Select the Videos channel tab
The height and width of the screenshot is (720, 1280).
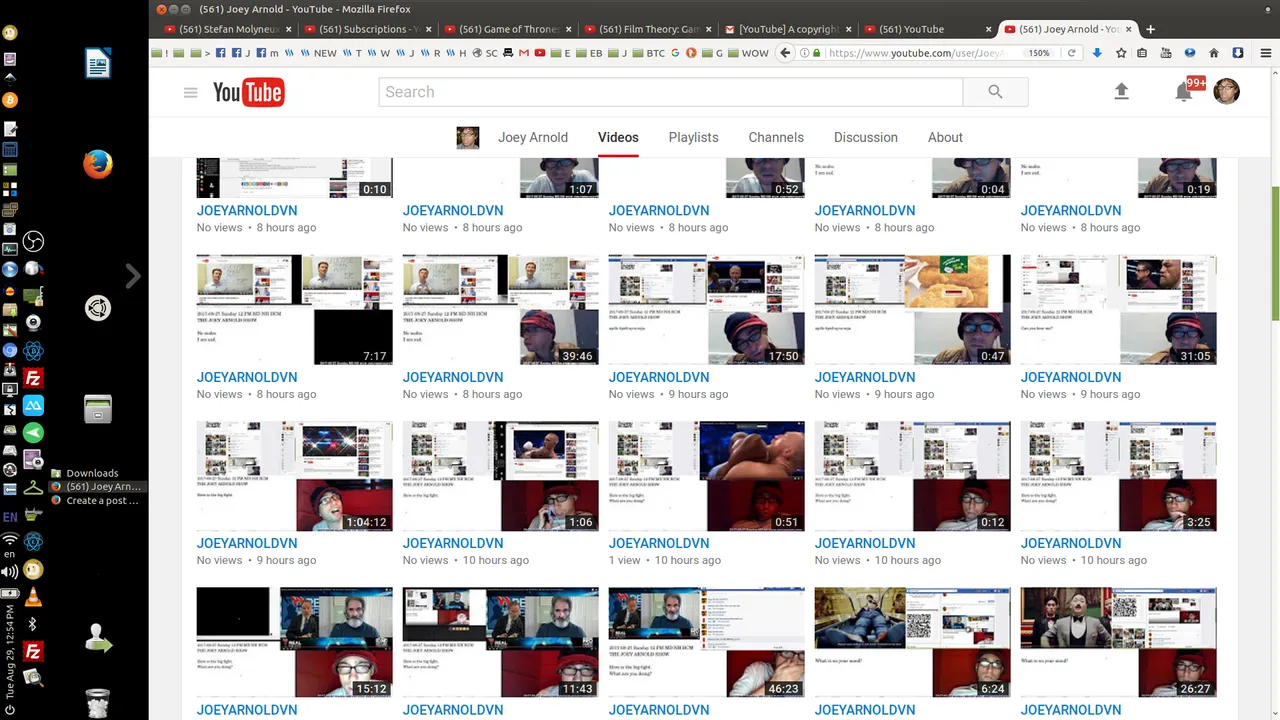point(618,138)
